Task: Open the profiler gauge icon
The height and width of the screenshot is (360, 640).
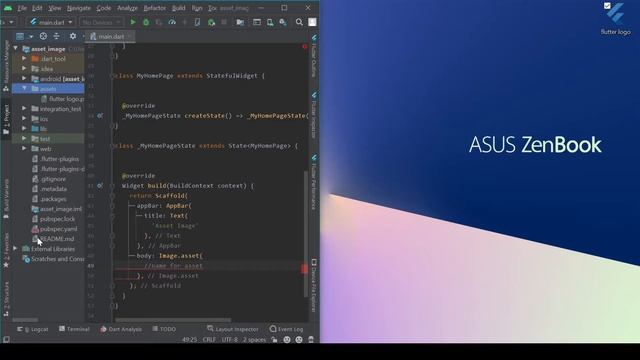Action: coord(172,22)
